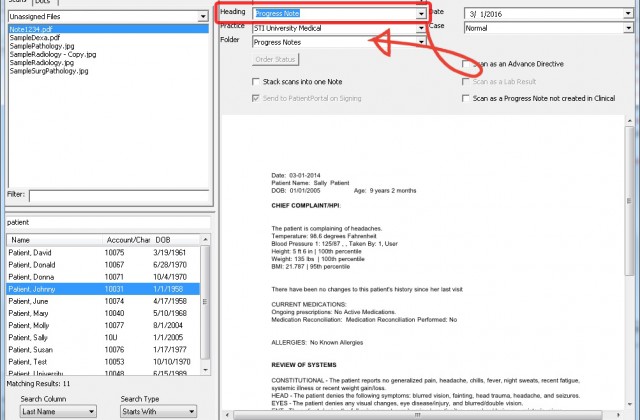
Task: Select SampleDexa.pdf in the file list
Action: (36, 38)
